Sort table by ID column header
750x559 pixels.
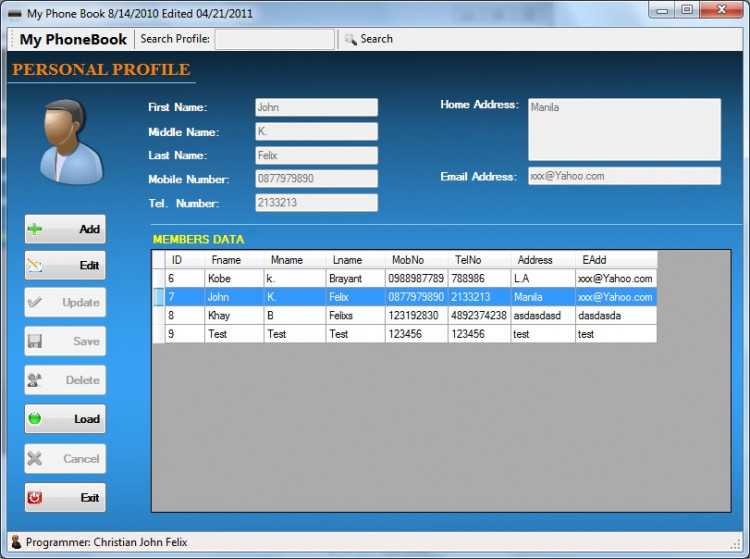point(185,260)
